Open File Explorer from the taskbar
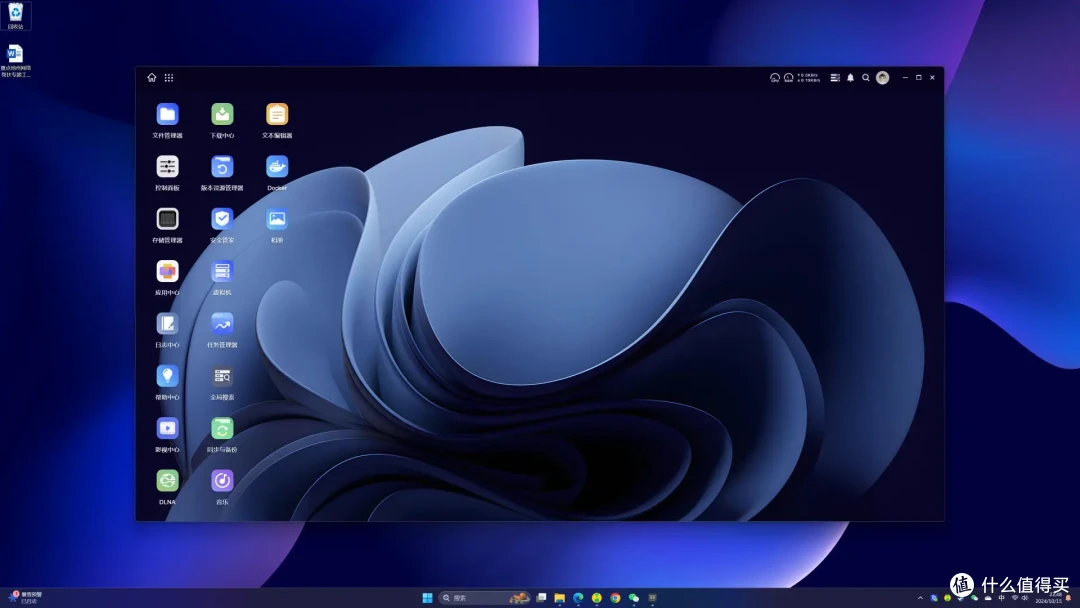 (x=559, y=598)
